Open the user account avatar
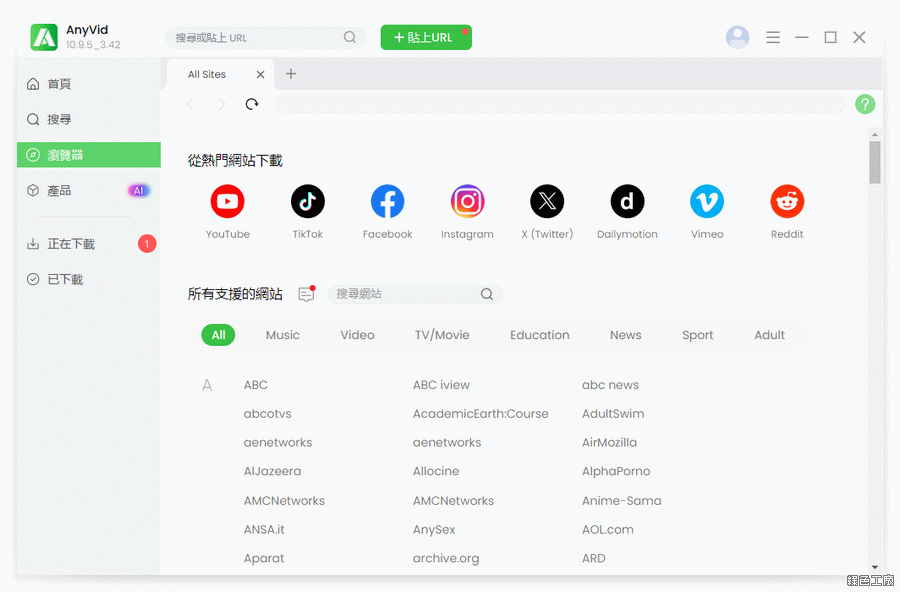Screen dimensions: 900x592 pos(737,37)
